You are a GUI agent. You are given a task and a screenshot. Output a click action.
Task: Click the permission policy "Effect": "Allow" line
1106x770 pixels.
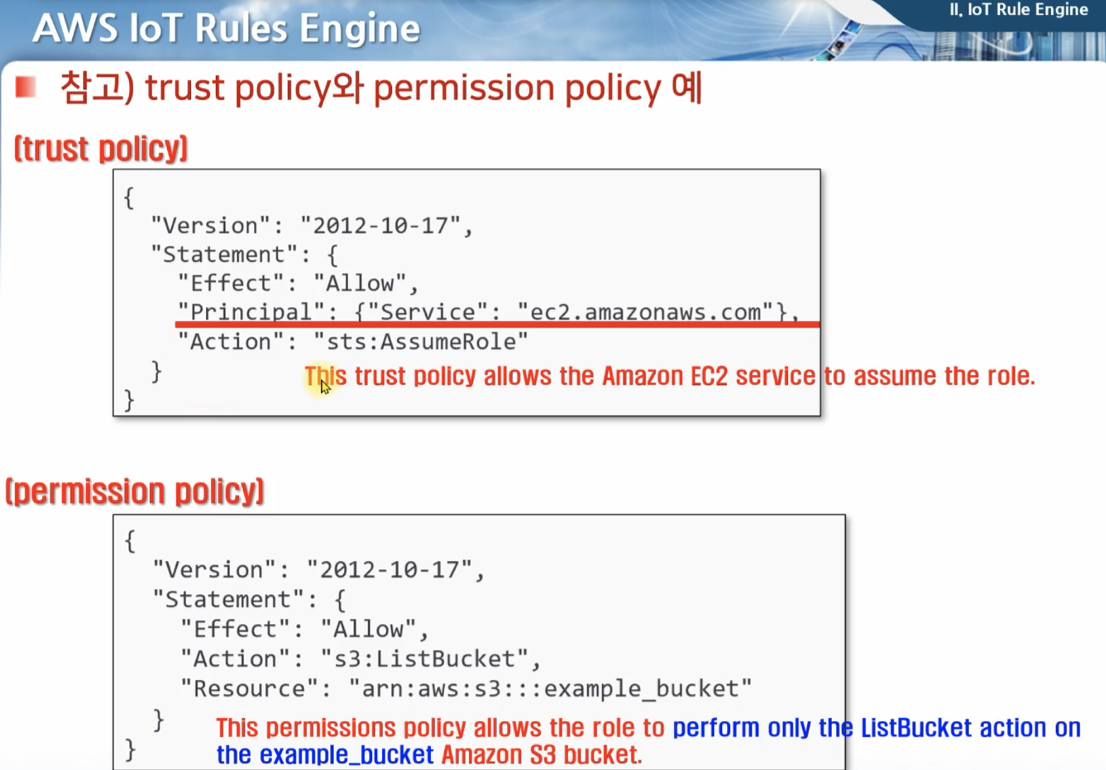[304, 629]
